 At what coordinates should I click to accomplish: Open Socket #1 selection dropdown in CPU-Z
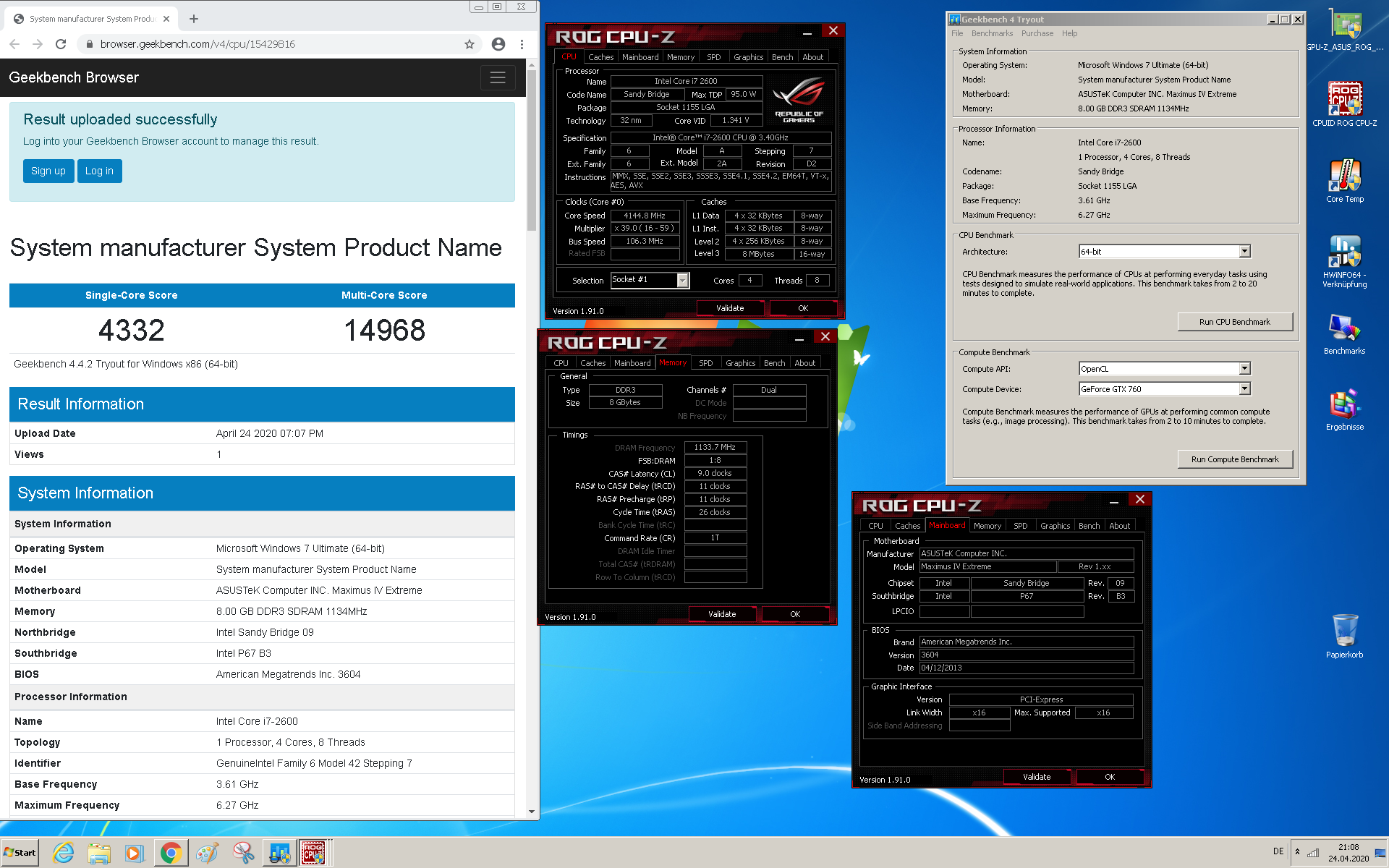(x=682, y=280)
